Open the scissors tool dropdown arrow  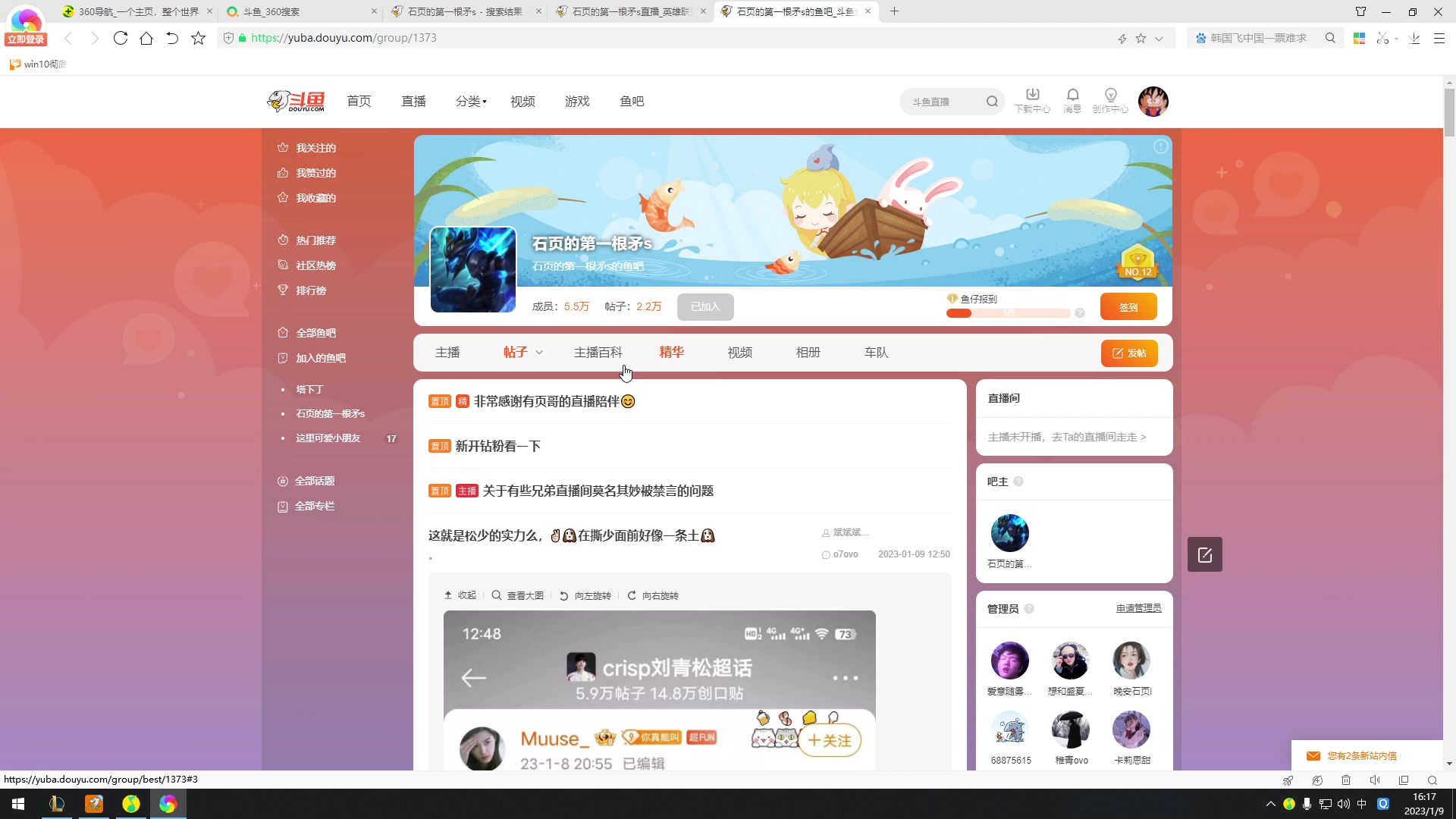pos(1396,39)
